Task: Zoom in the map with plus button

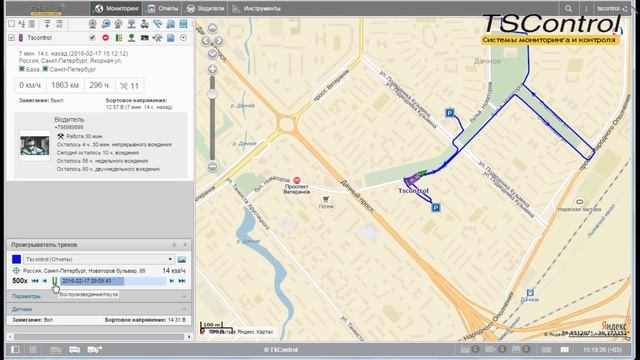Action: (212, 69)
